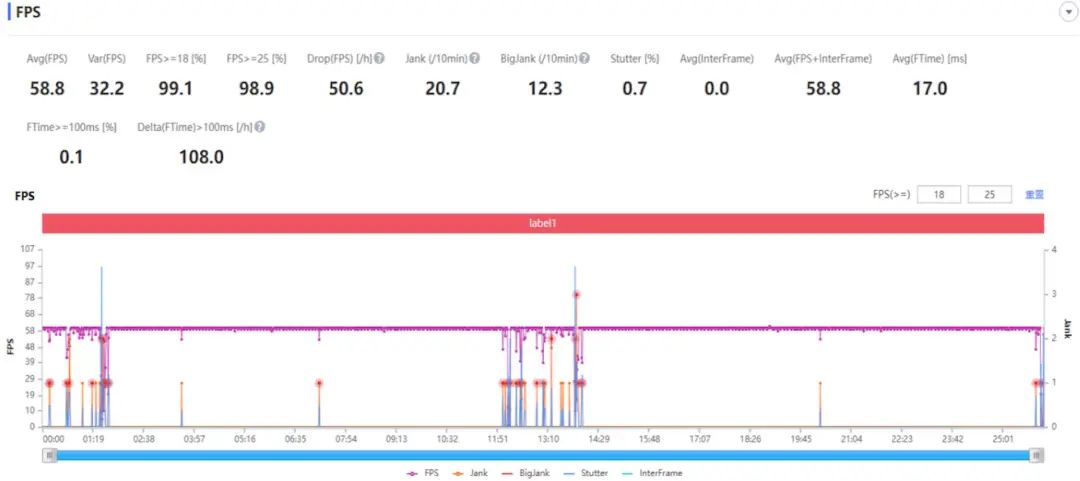Grab the left handle of the time range slider
The width and height of the screenshot is (1080, 481).
pos(49,455)
